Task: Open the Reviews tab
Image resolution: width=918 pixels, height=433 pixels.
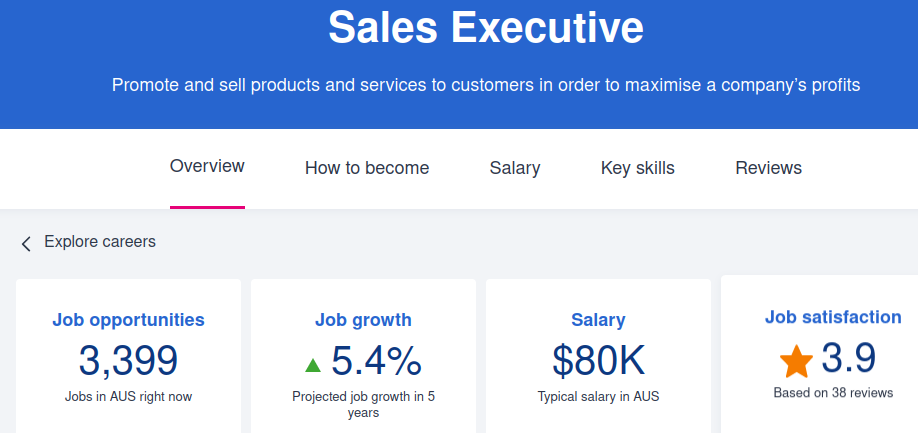Action: [769, 169]
